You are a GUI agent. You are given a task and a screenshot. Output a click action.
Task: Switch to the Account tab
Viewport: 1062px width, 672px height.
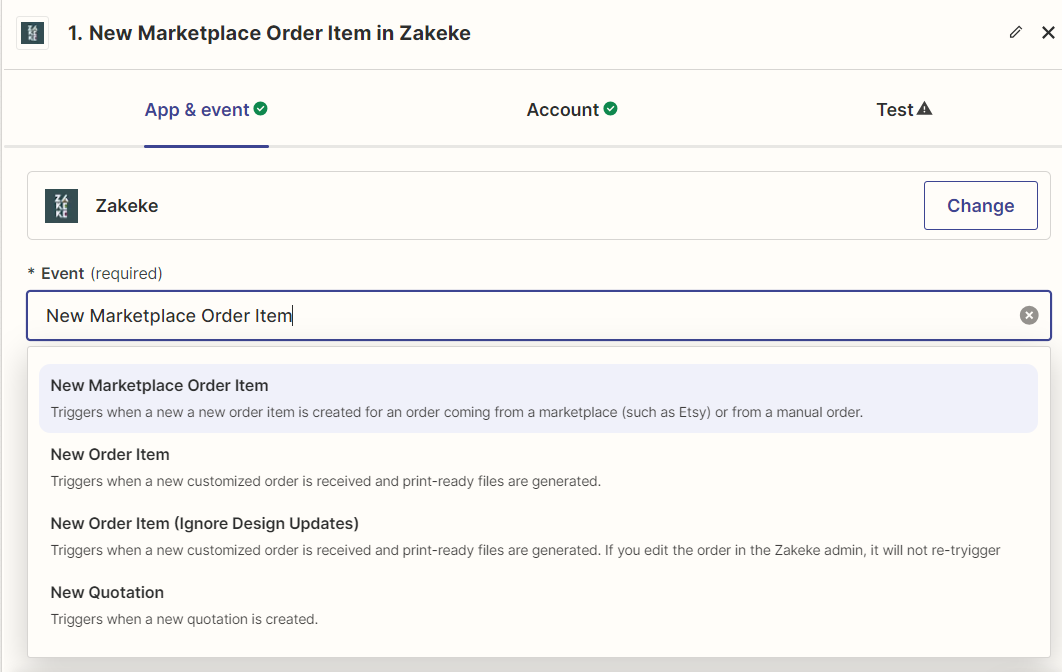(x=572, y=110)
